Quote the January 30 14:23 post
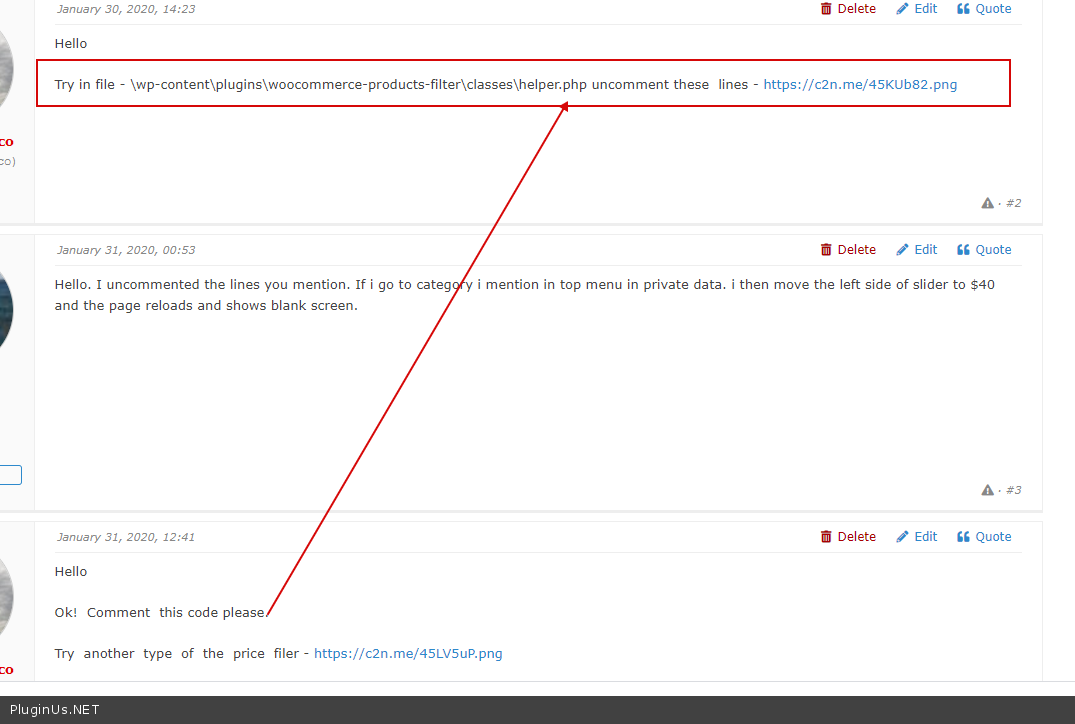Image resolution: width=1075 pixels, height=724 pixels. click(x=984, y=9)
